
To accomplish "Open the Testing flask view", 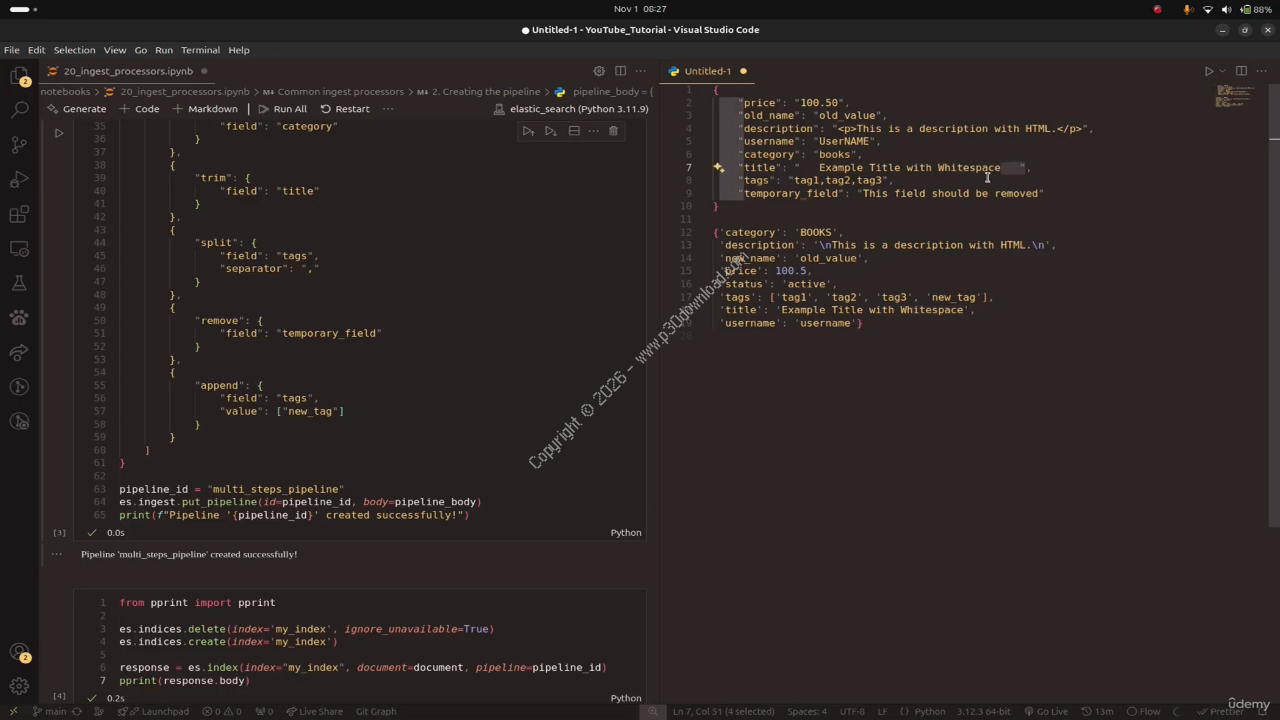I will pyautogui.click(x=19, y=284).
